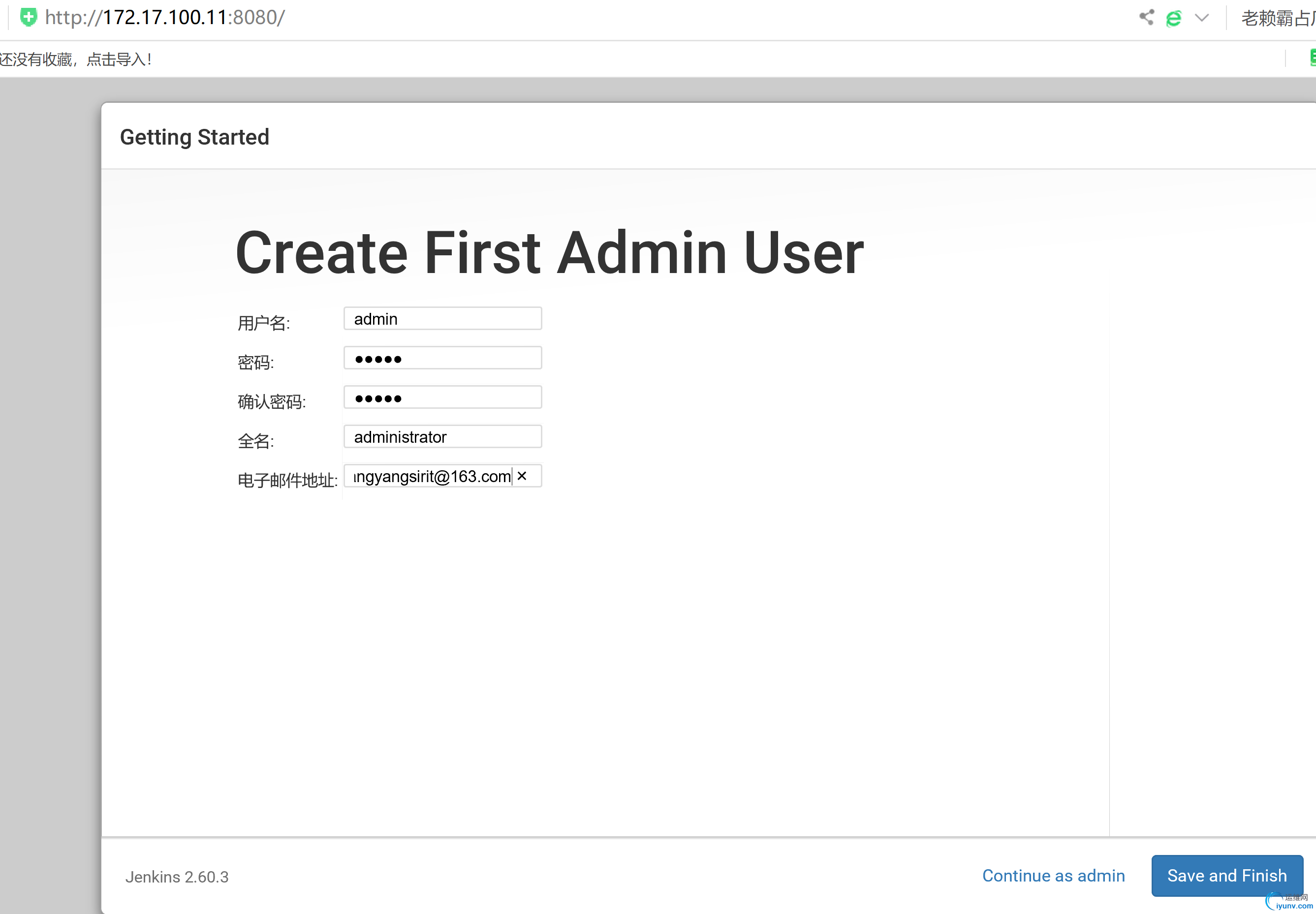Click the green browser engine 'e' icon
The height and width of the screenshot is (914, 1316).
pyautogui.click(x=1173, y=18)
